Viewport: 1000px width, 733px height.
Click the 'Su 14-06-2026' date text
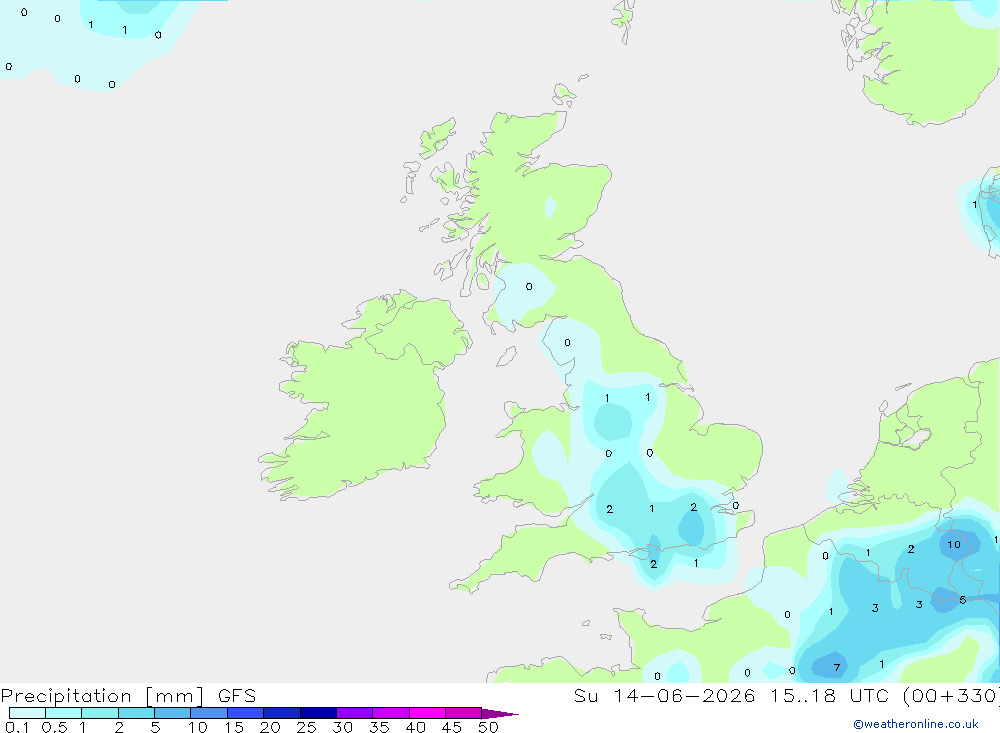[x=665, y=696]
